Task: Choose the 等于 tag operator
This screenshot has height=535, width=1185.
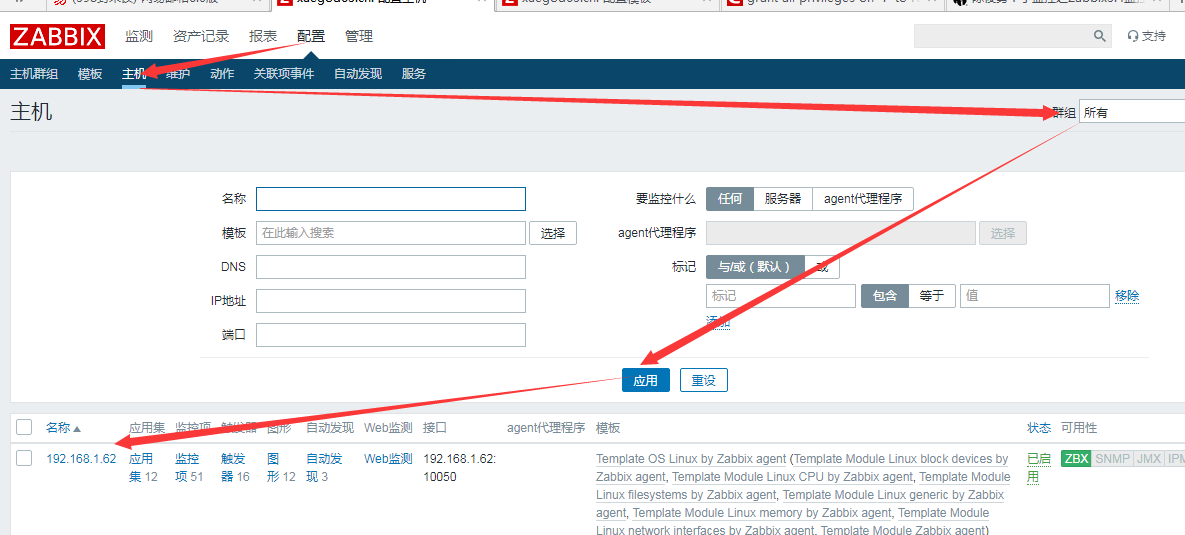Action: point(932,296)
